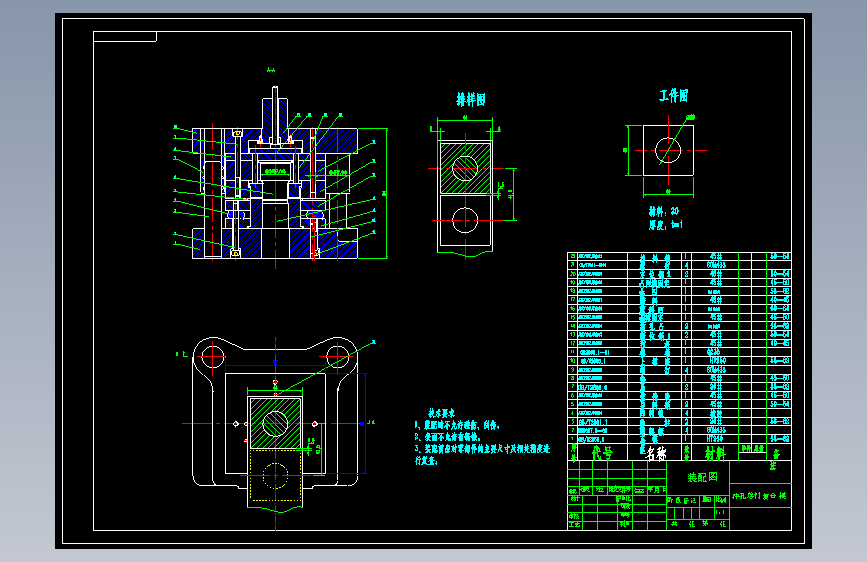The height and width of the screenshot is (562, 867).
Task: Click the workpiece circle in 工件图
Action: click(x=668, y=150)
